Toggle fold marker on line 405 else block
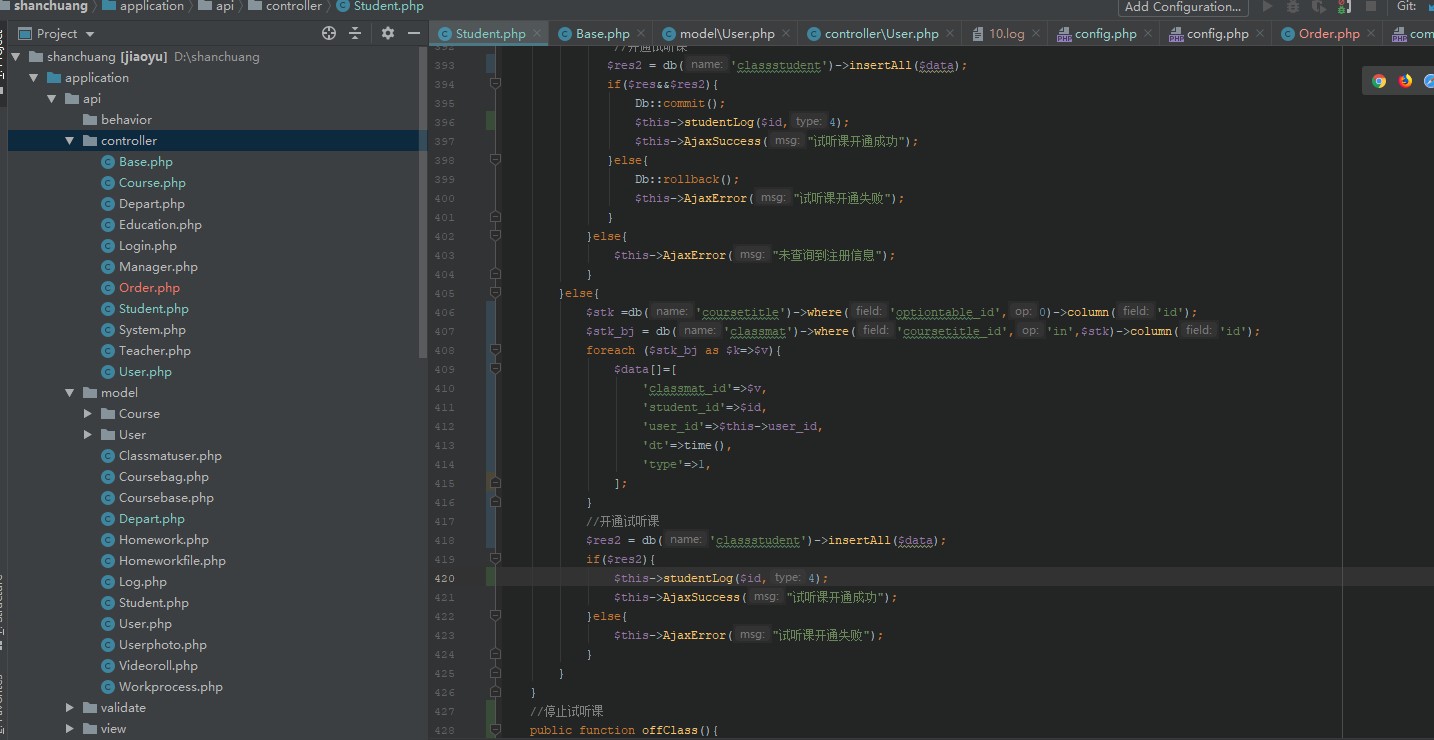This screenshot has width=1434, height=740. (x=495, y=293)
